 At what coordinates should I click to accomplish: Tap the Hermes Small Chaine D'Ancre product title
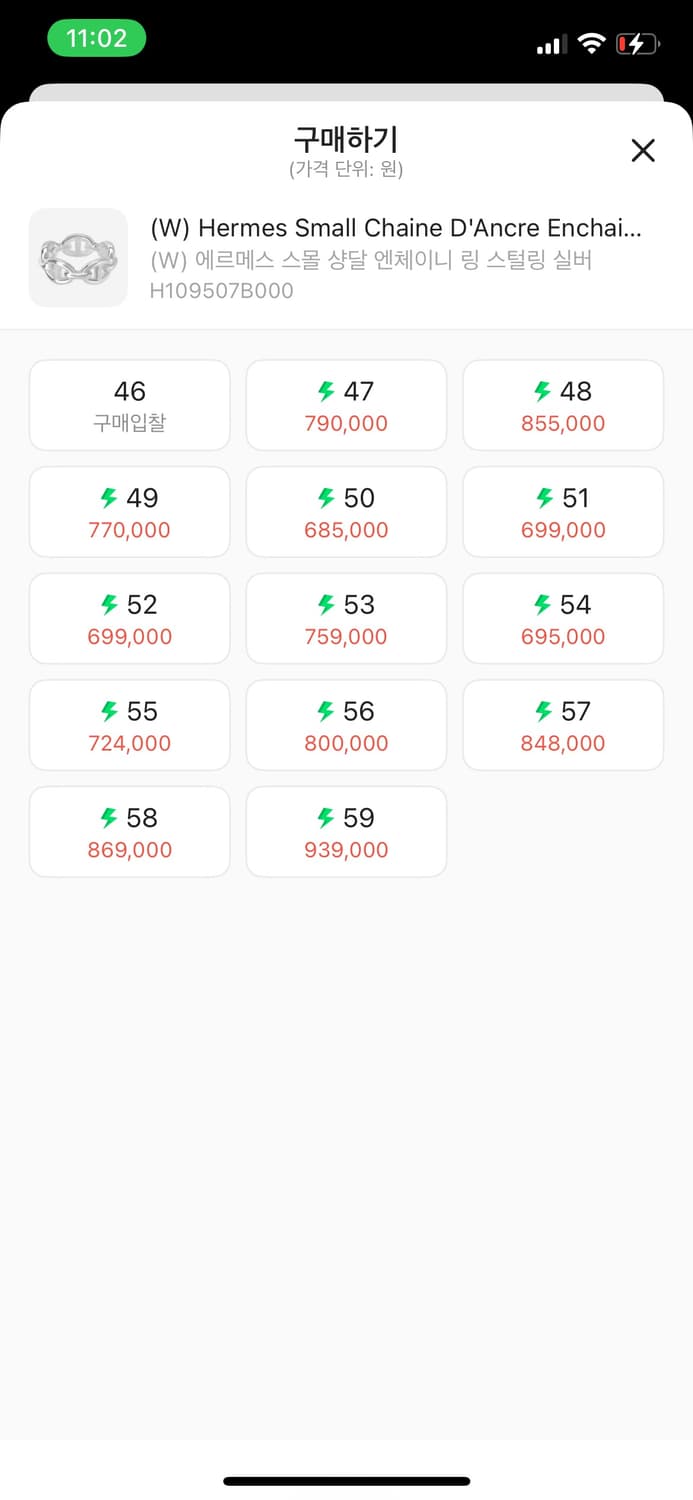click(396, 228)
